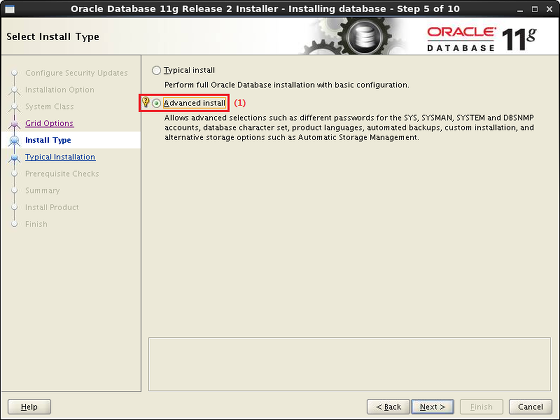560x420 pixels.
Task: Close the installer window
Action: click(550, 9)
